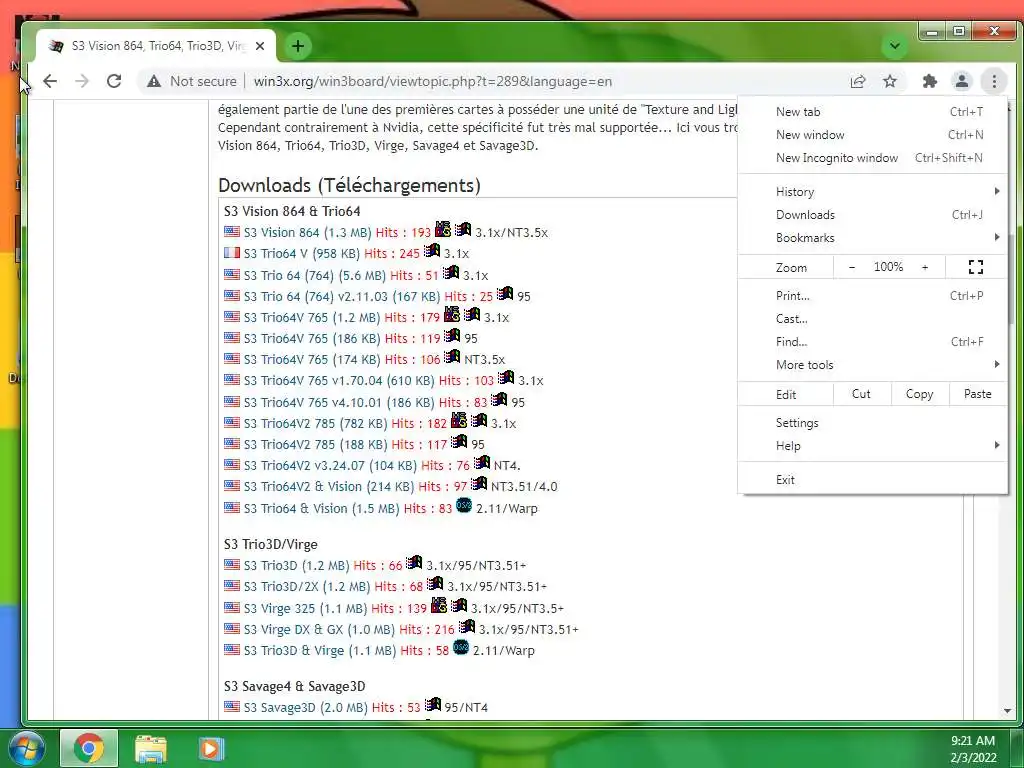Go back to the previous page
1024x768 pixels.
click(50, 81)
